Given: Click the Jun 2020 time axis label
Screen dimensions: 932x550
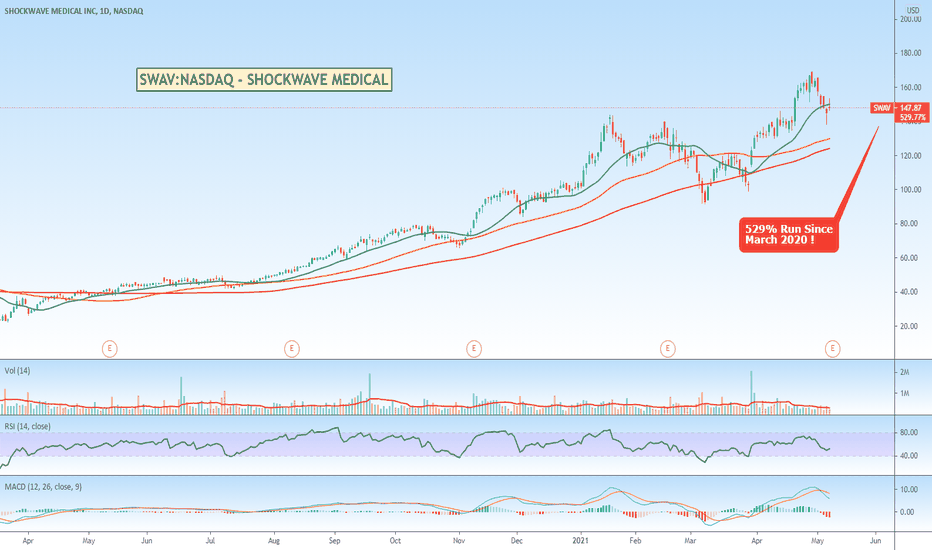Looking at the screenshot, I should click(x=147, y=541).
